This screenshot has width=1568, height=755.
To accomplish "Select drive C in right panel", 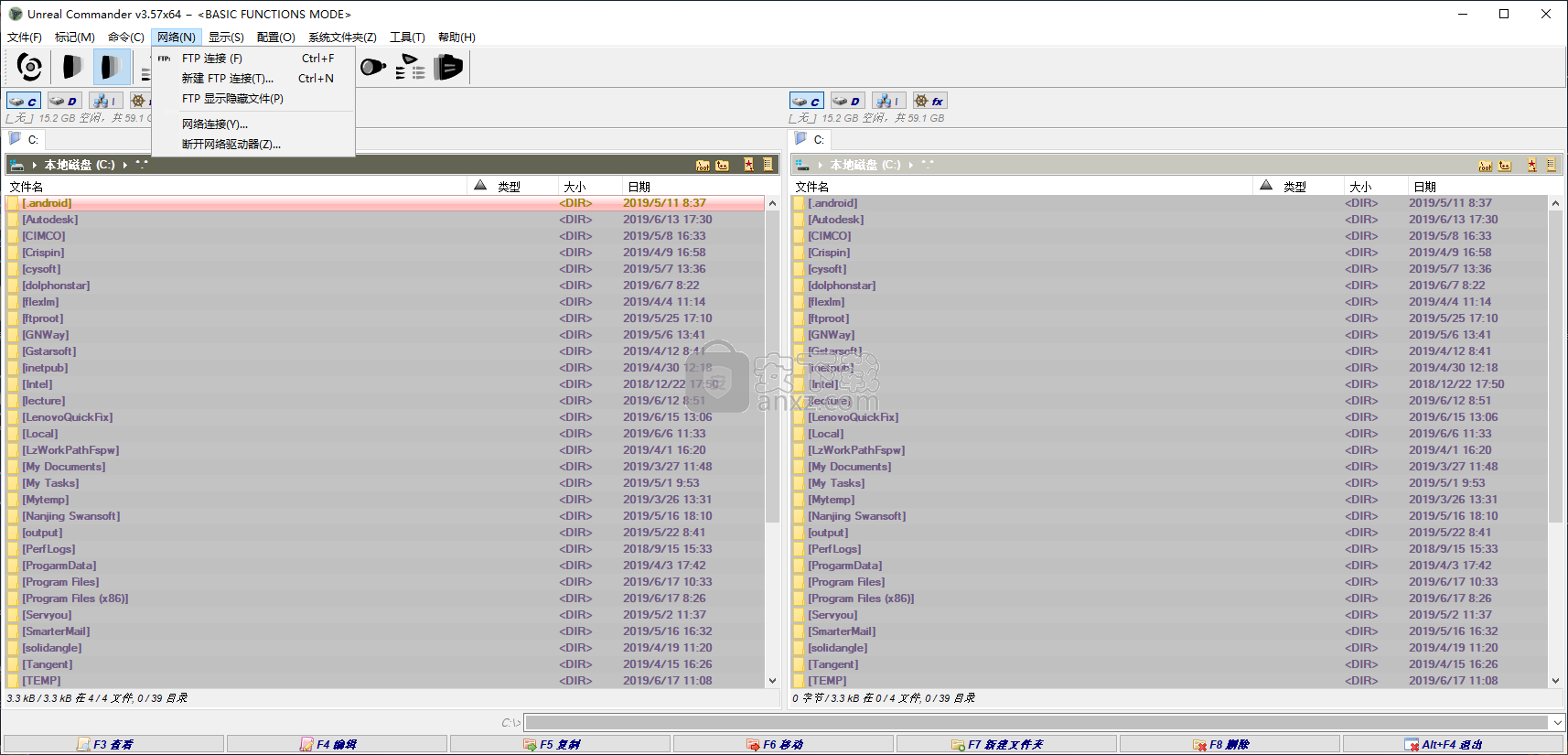I will coord(807,101).
